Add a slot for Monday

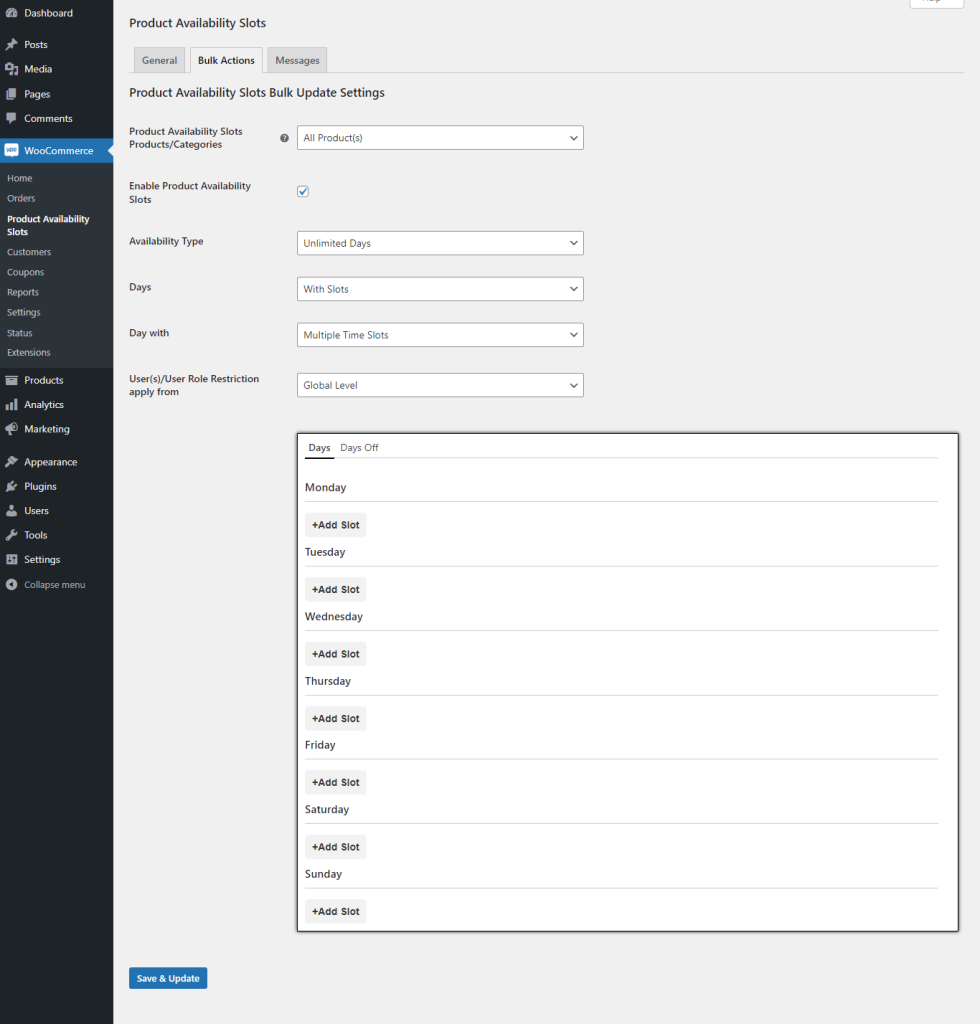[x=335, y=525]
